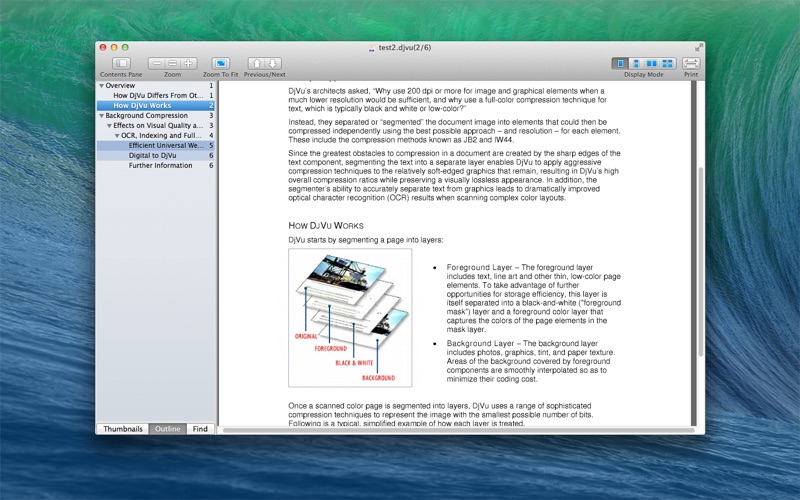The image size is (800, 500).
Task: Switch to the Find tab
Action: pos(201,429)
